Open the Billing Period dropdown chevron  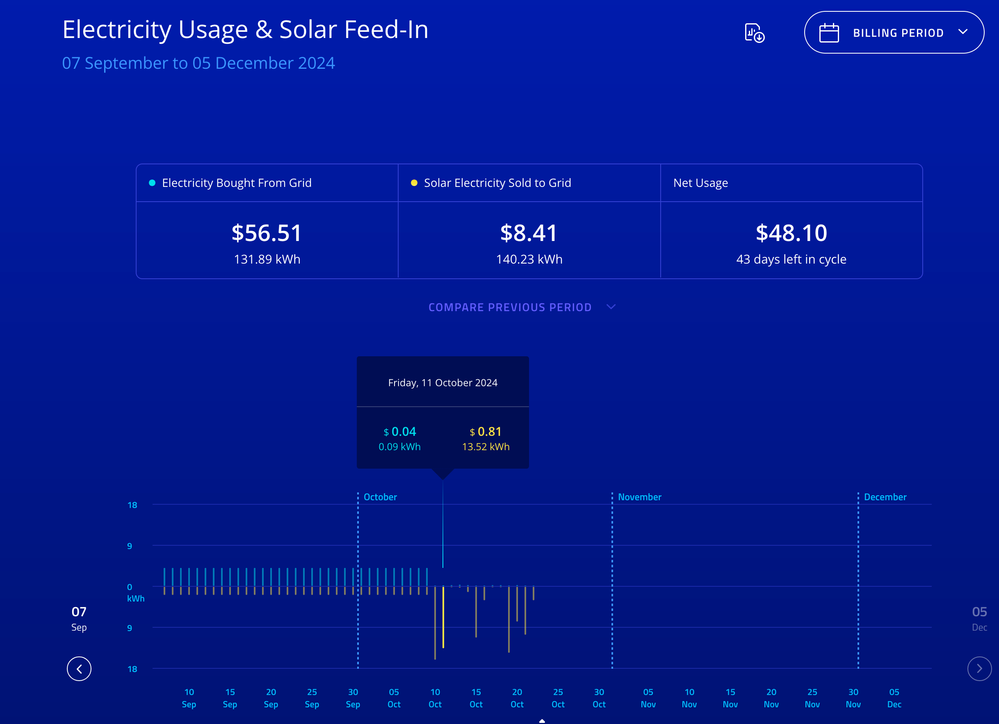pos(963,32)
